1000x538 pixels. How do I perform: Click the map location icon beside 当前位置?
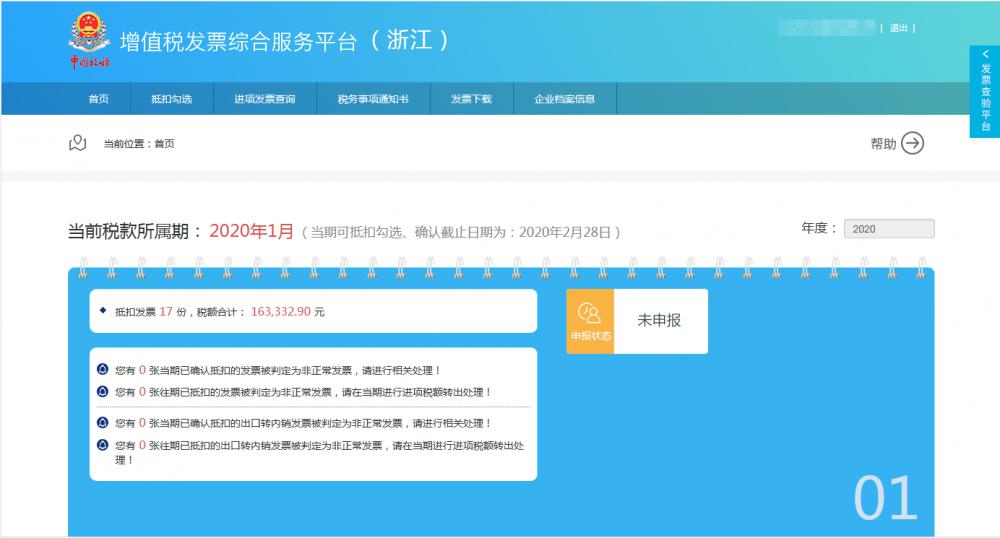coord(78,143)
